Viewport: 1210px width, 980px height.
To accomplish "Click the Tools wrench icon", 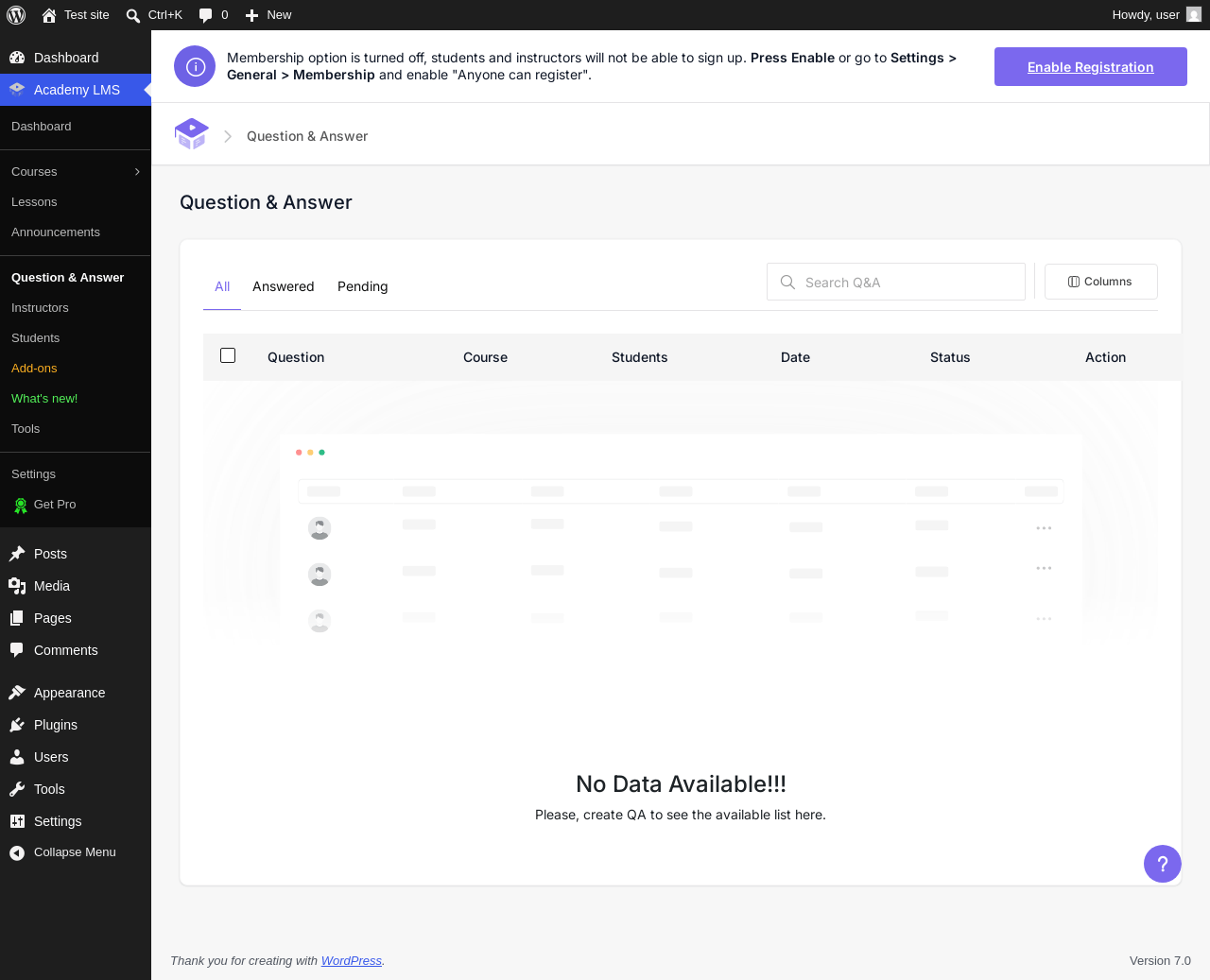I will click(17, 789).
